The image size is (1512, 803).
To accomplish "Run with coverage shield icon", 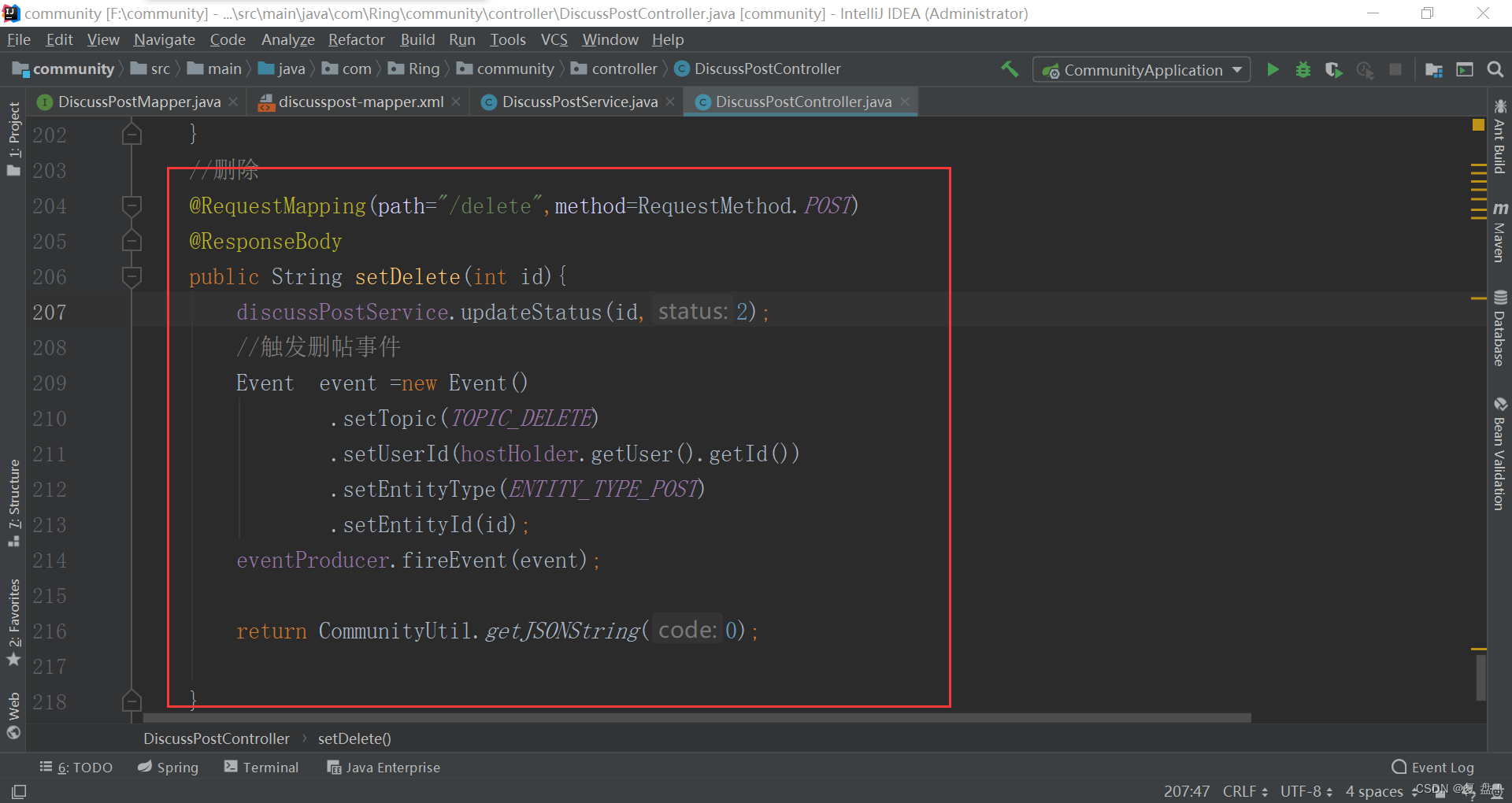I will (x=1333, y=69).
